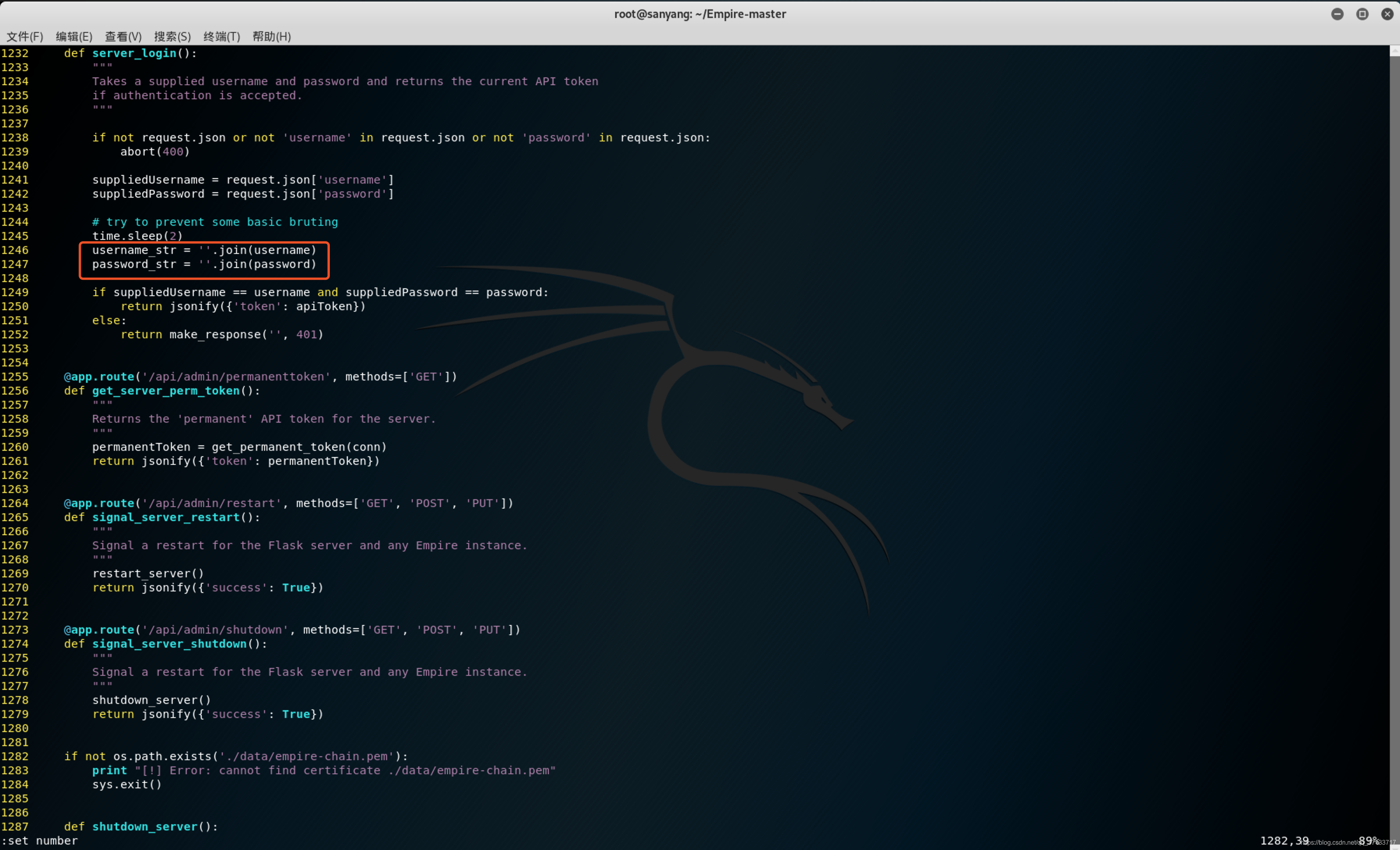Click the cursor position '1282,39' indicator
The height and width of the screenshot is (850, 1400).
(x=1284, y=840)
